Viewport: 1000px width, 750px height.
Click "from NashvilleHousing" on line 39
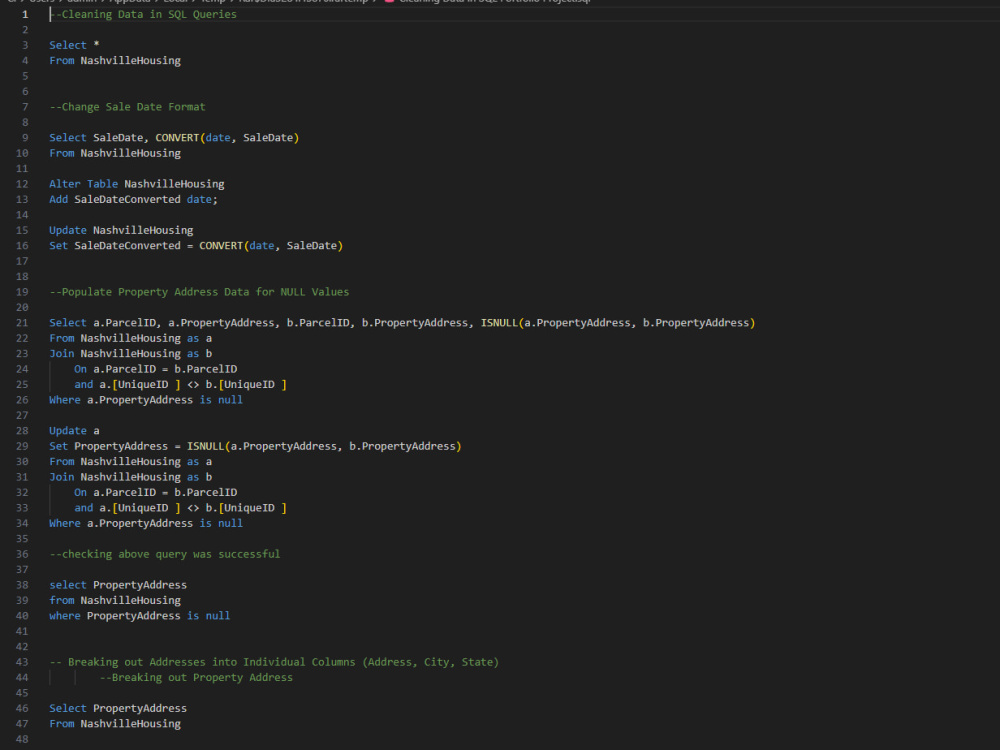click(115, 601)
